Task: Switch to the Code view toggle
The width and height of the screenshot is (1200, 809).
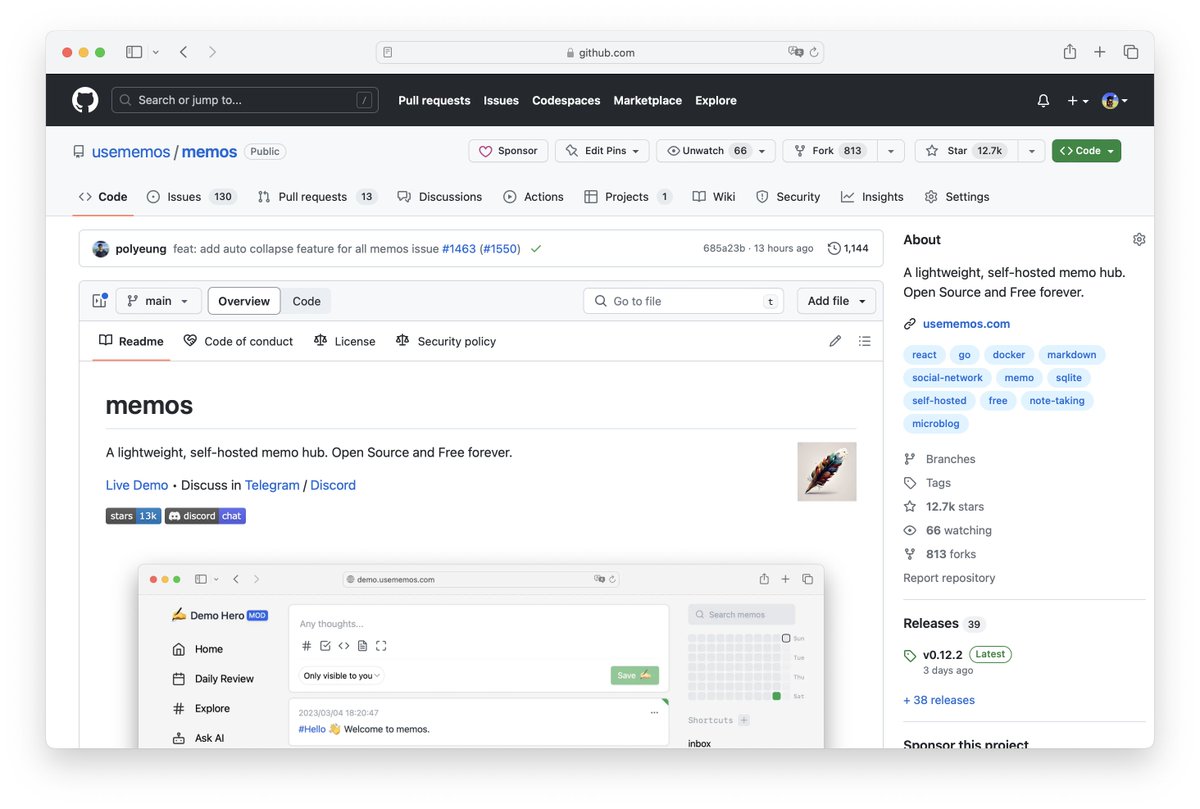Action: click(x=306, y=301)
